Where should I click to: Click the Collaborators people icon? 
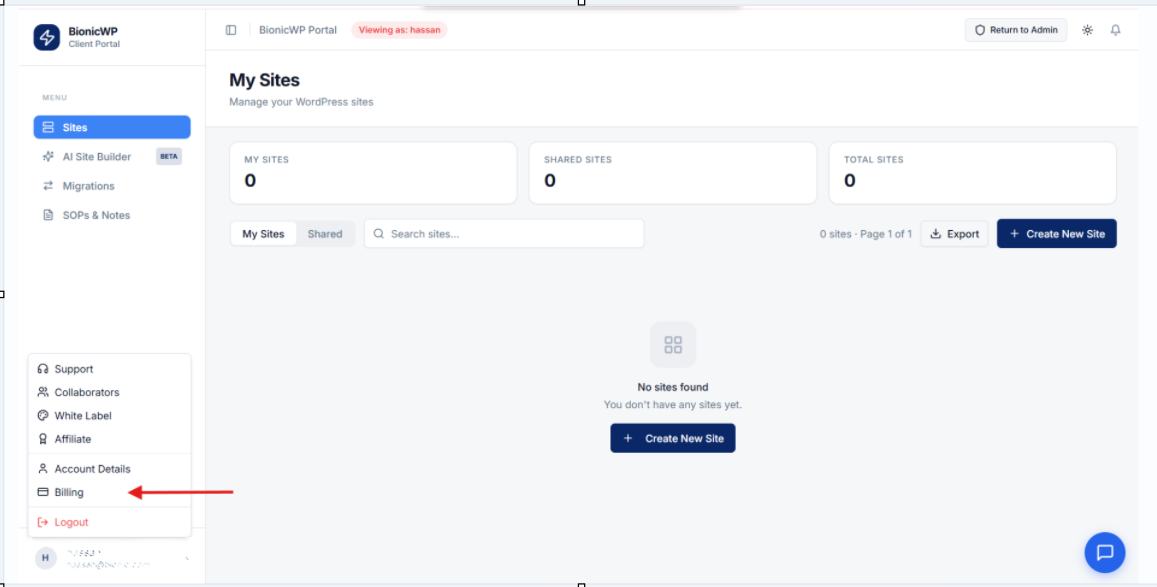pyautogui.click(x=43, y=392)
